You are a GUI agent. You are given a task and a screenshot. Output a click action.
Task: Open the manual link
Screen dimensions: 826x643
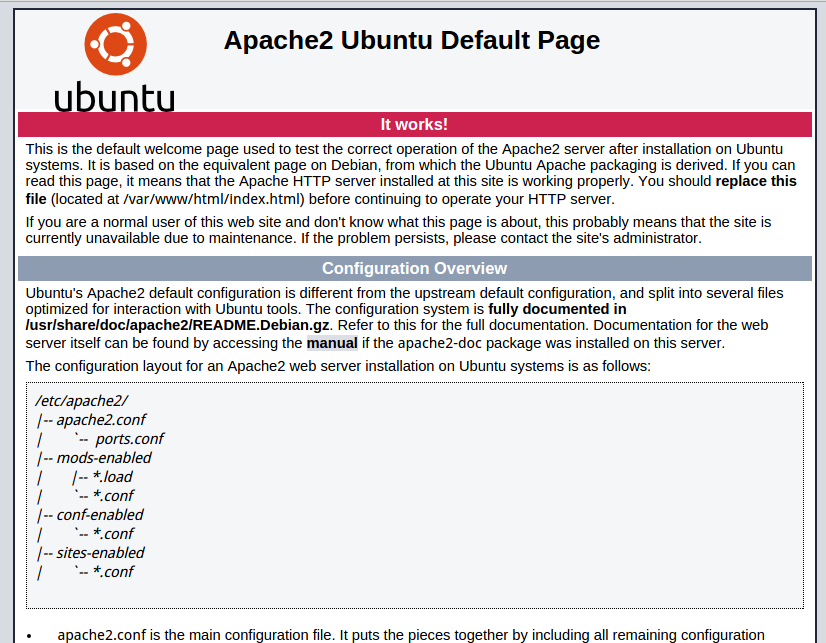332,343
